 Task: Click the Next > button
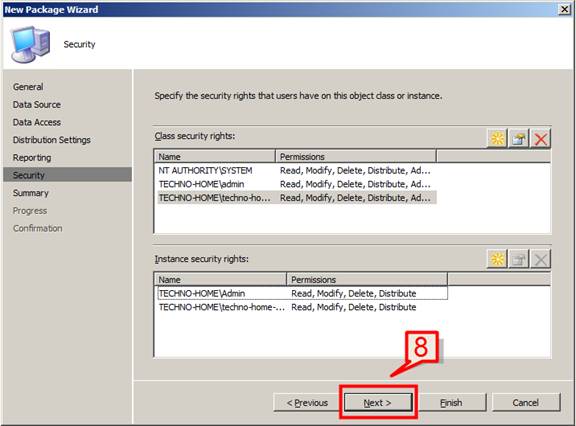click(378, 402)
